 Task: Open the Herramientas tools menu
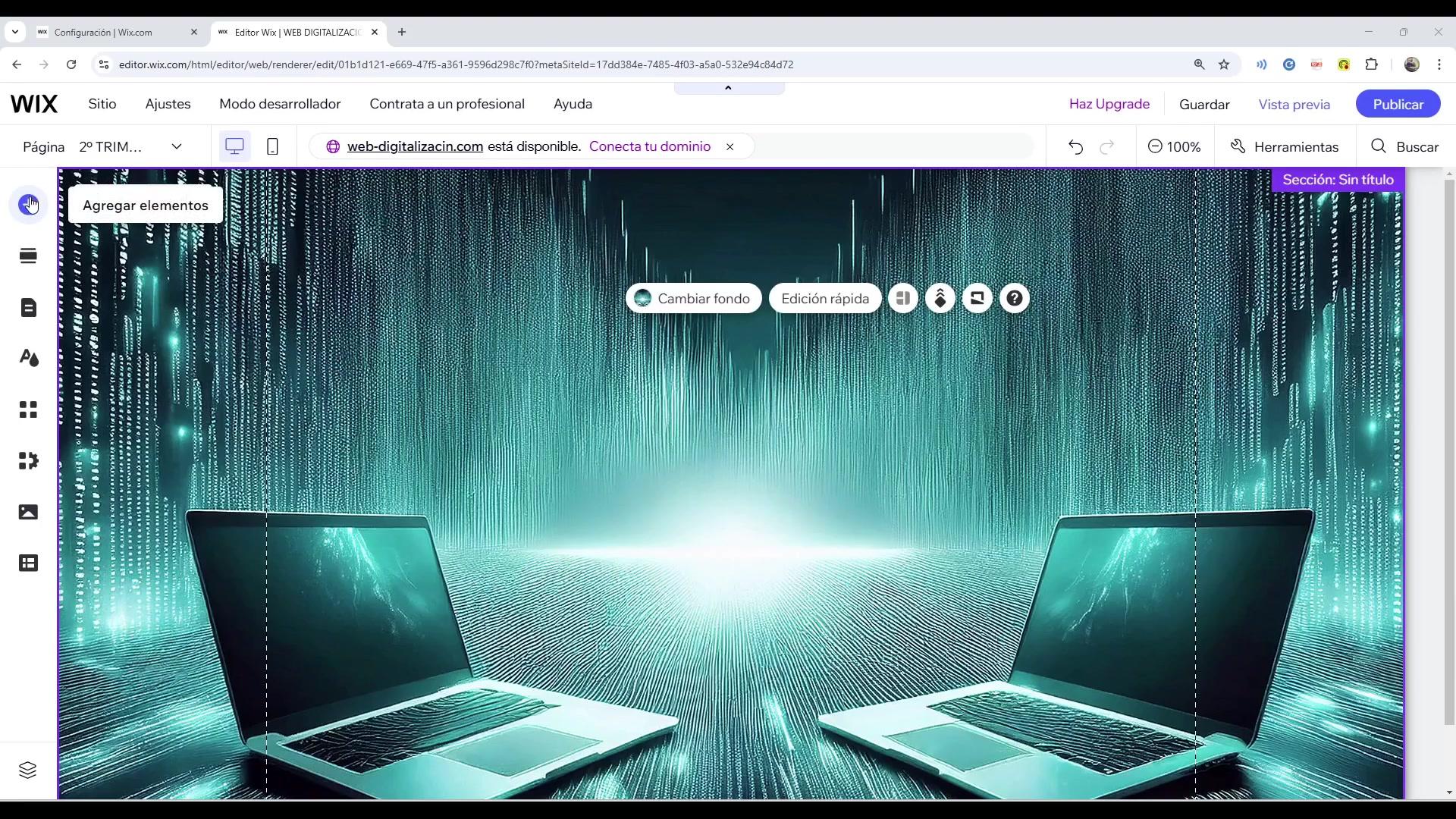pyautogui.click(x=1284, y=146)
